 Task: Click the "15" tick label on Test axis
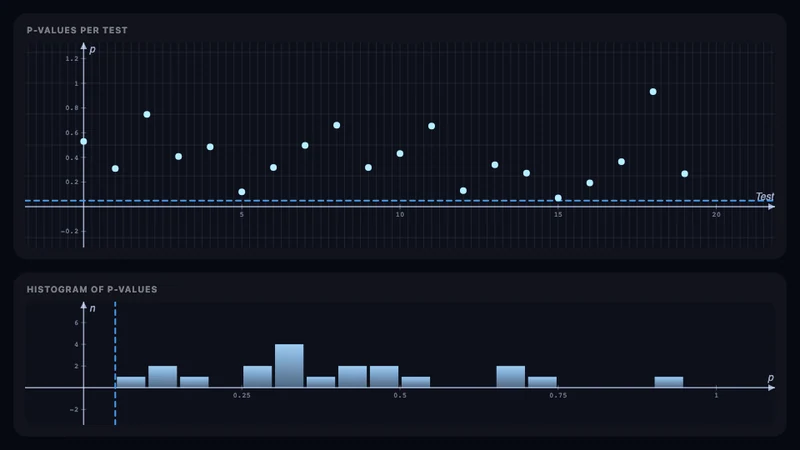[x=558, y=215]
